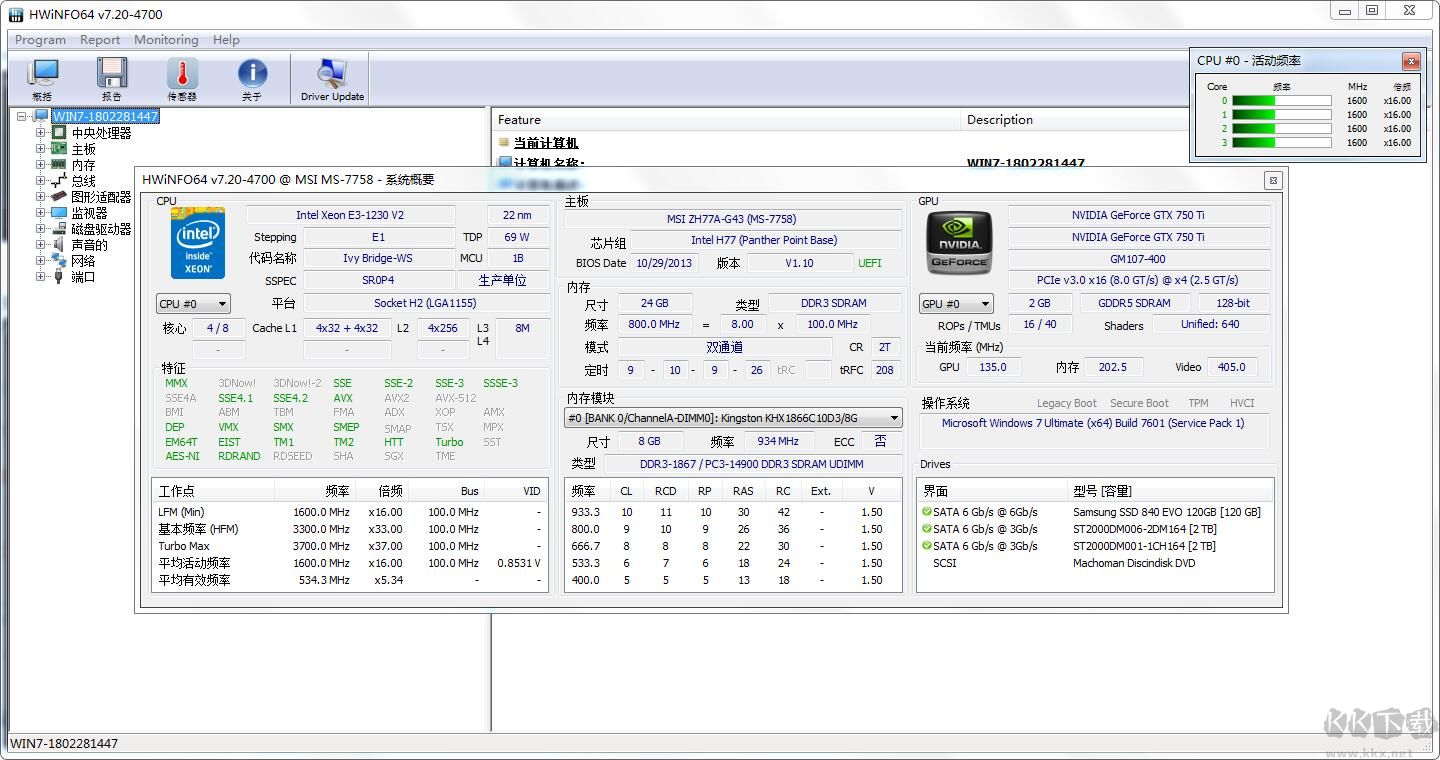Click the 声音的 audio icon in sidebar
This screenshot has width=1440, height=760.
(x=60, y=244)
